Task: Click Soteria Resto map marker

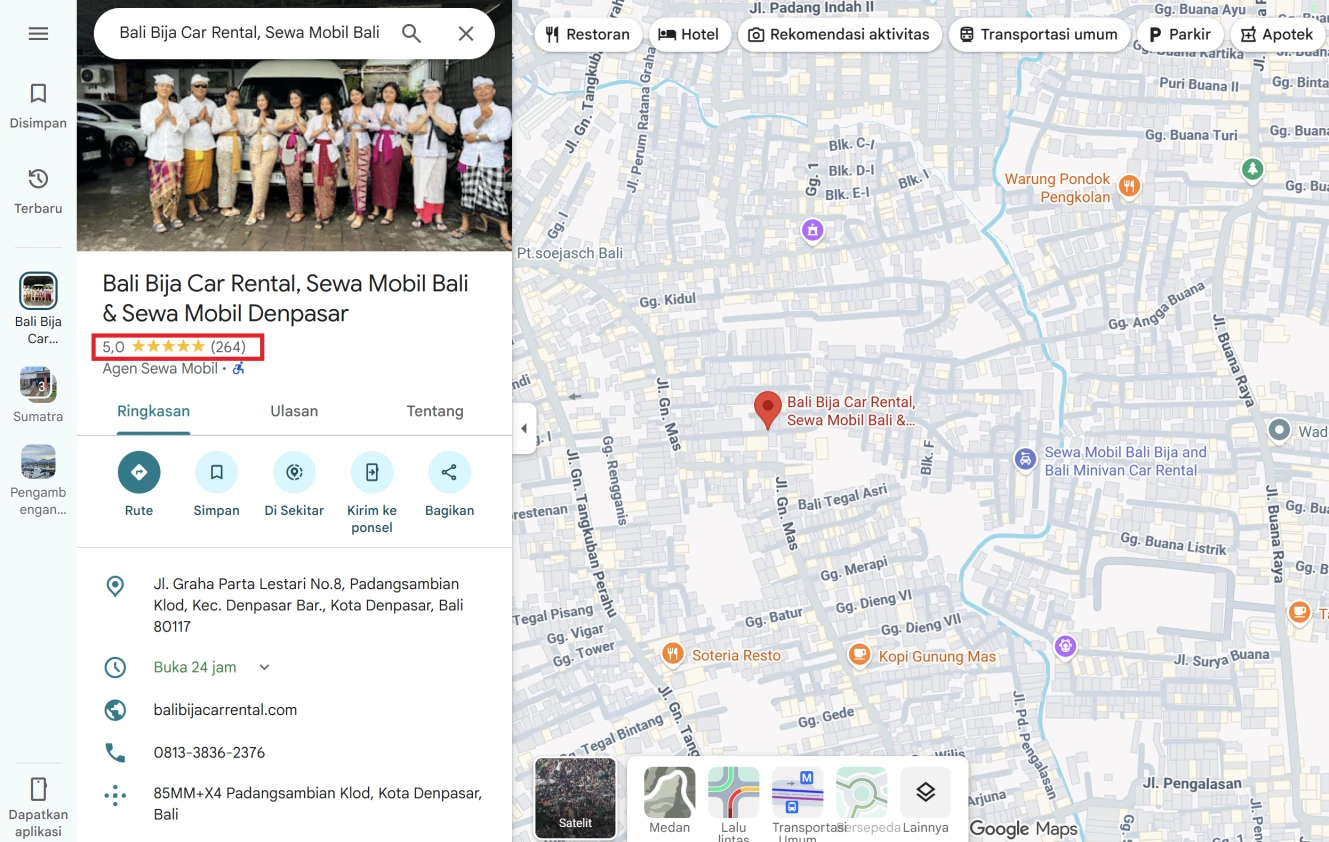Action: point(672,654)
